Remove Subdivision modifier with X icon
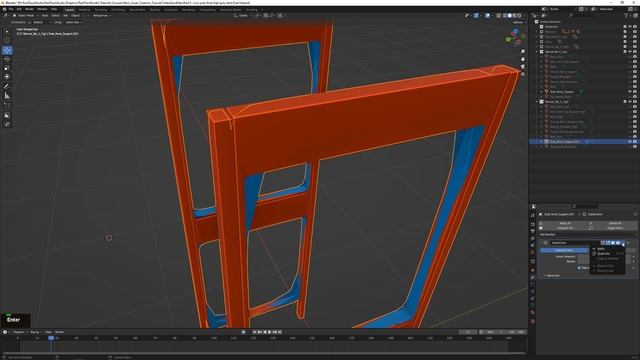Screen dimensions: 640x360 pyautogui.click(x=628, y=243)
